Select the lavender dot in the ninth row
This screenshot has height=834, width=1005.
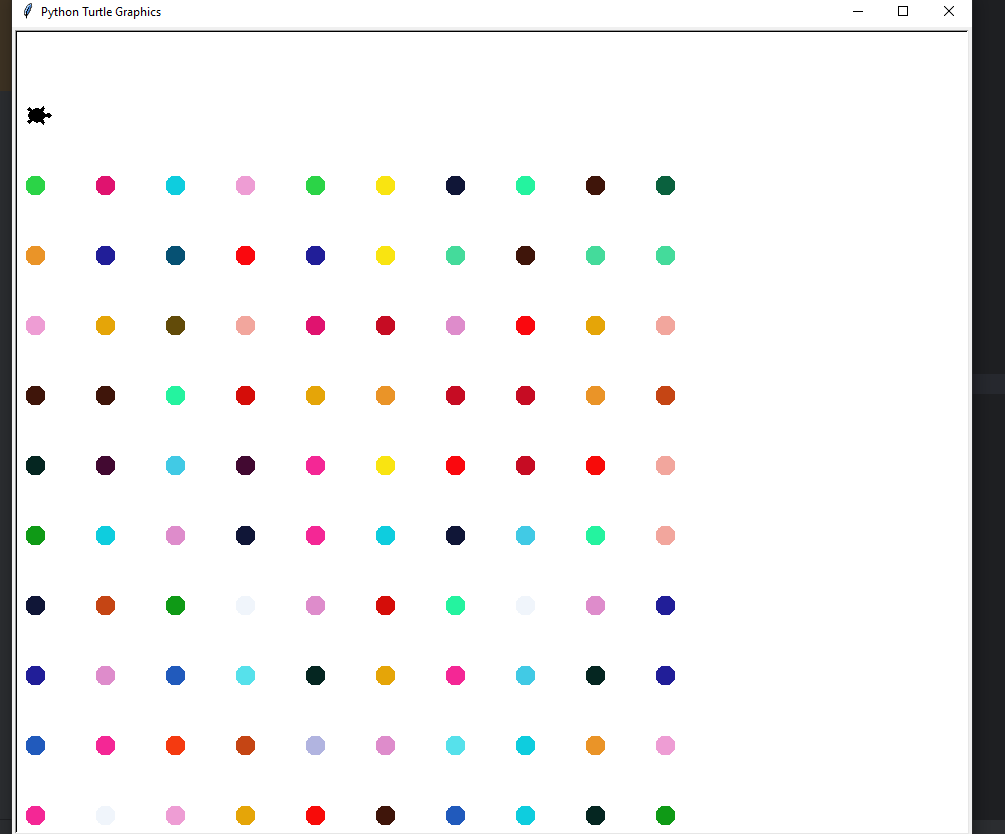click(x=315, y=745)
